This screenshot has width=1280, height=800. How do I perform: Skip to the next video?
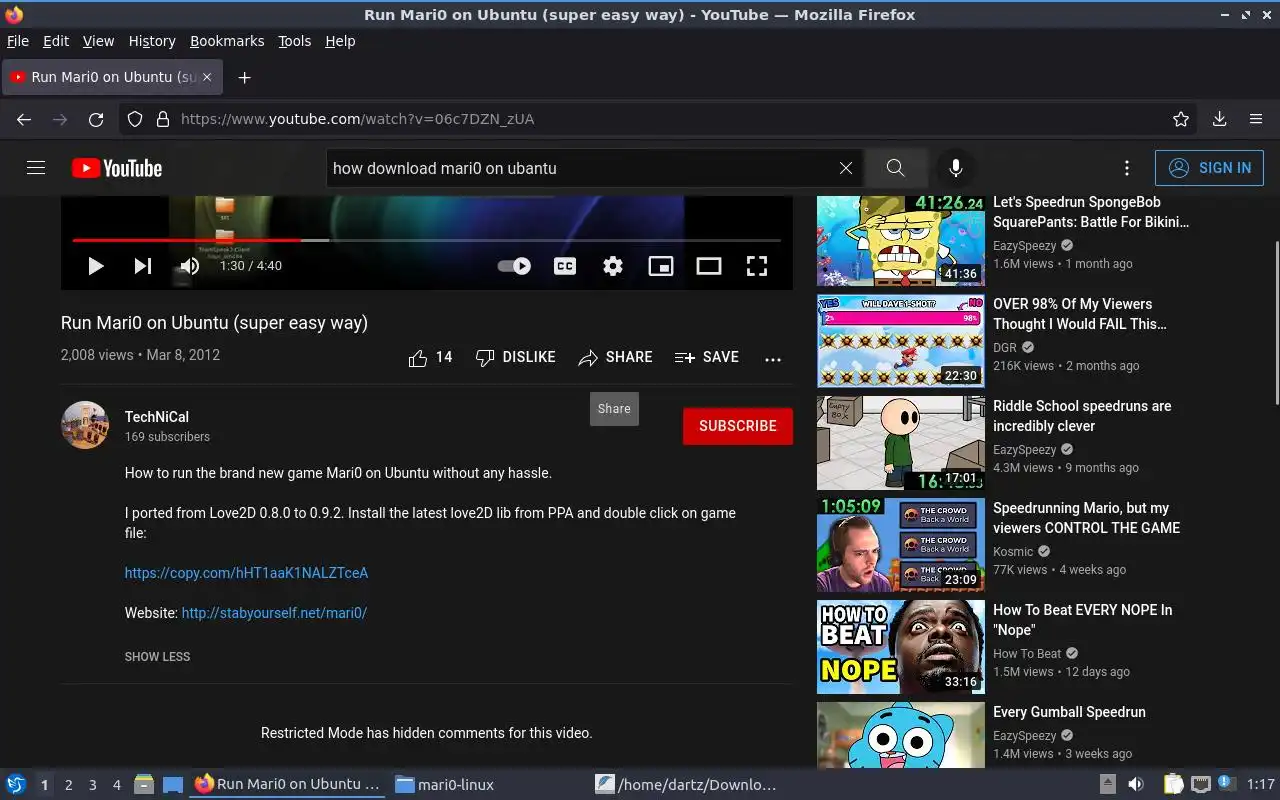[x=143, y=266]
